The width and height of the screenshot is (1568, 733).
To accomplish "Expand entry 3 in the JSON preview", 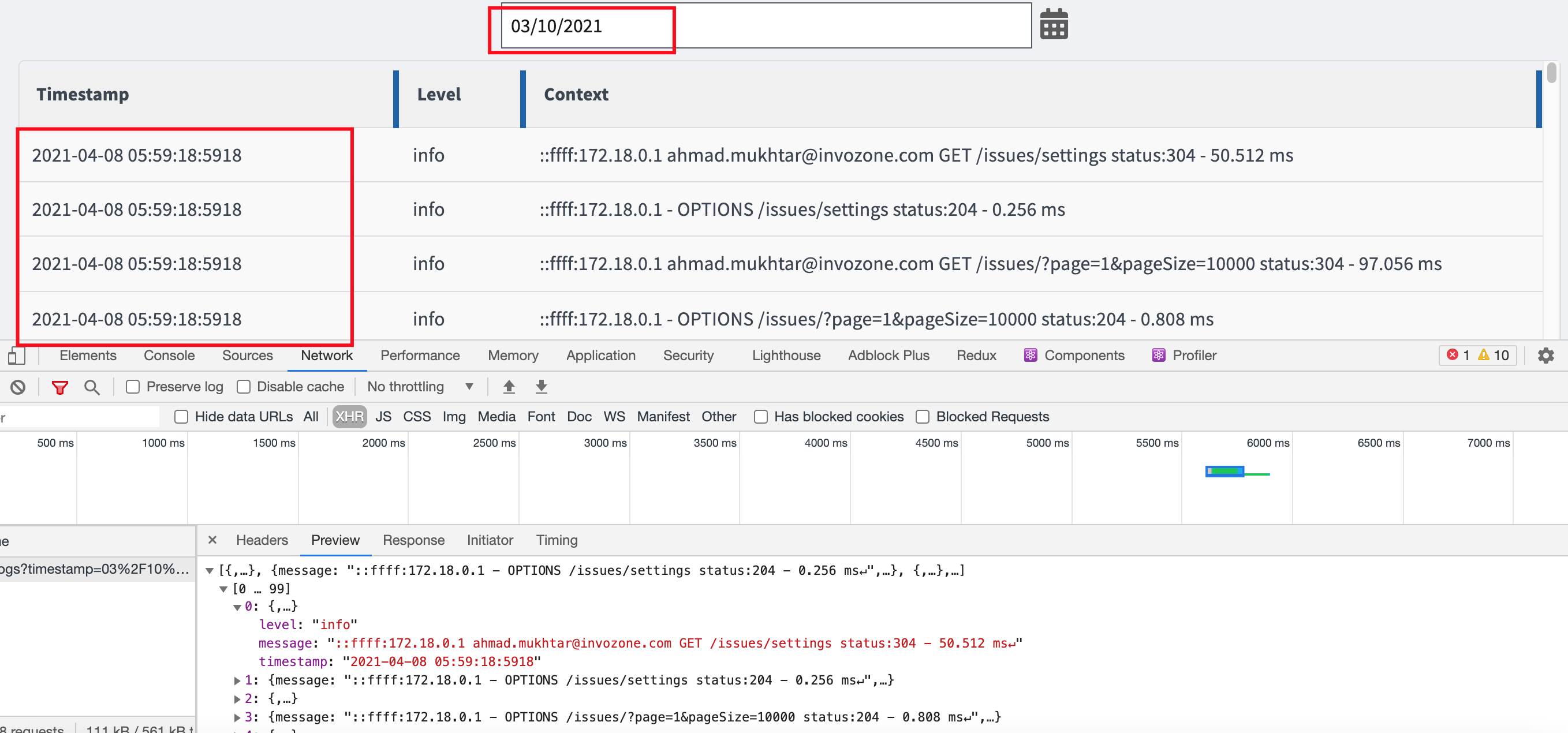I will click(237, 717).
